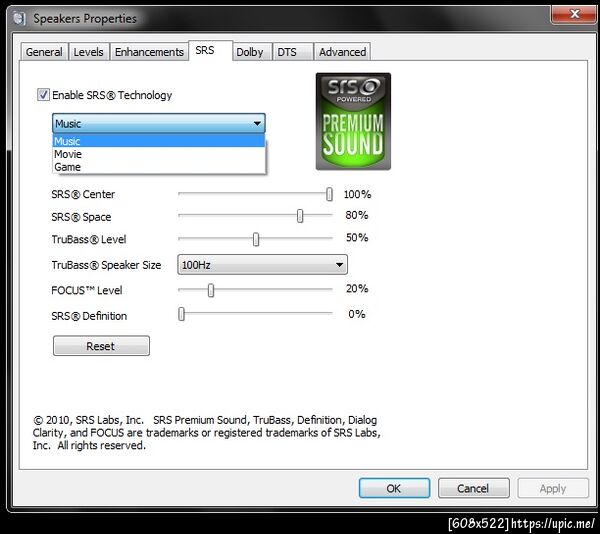The width and height of the screenshot is (600, 534).
Task: Click the 50% TruBass Level value
Action: [x=357, y=238]
